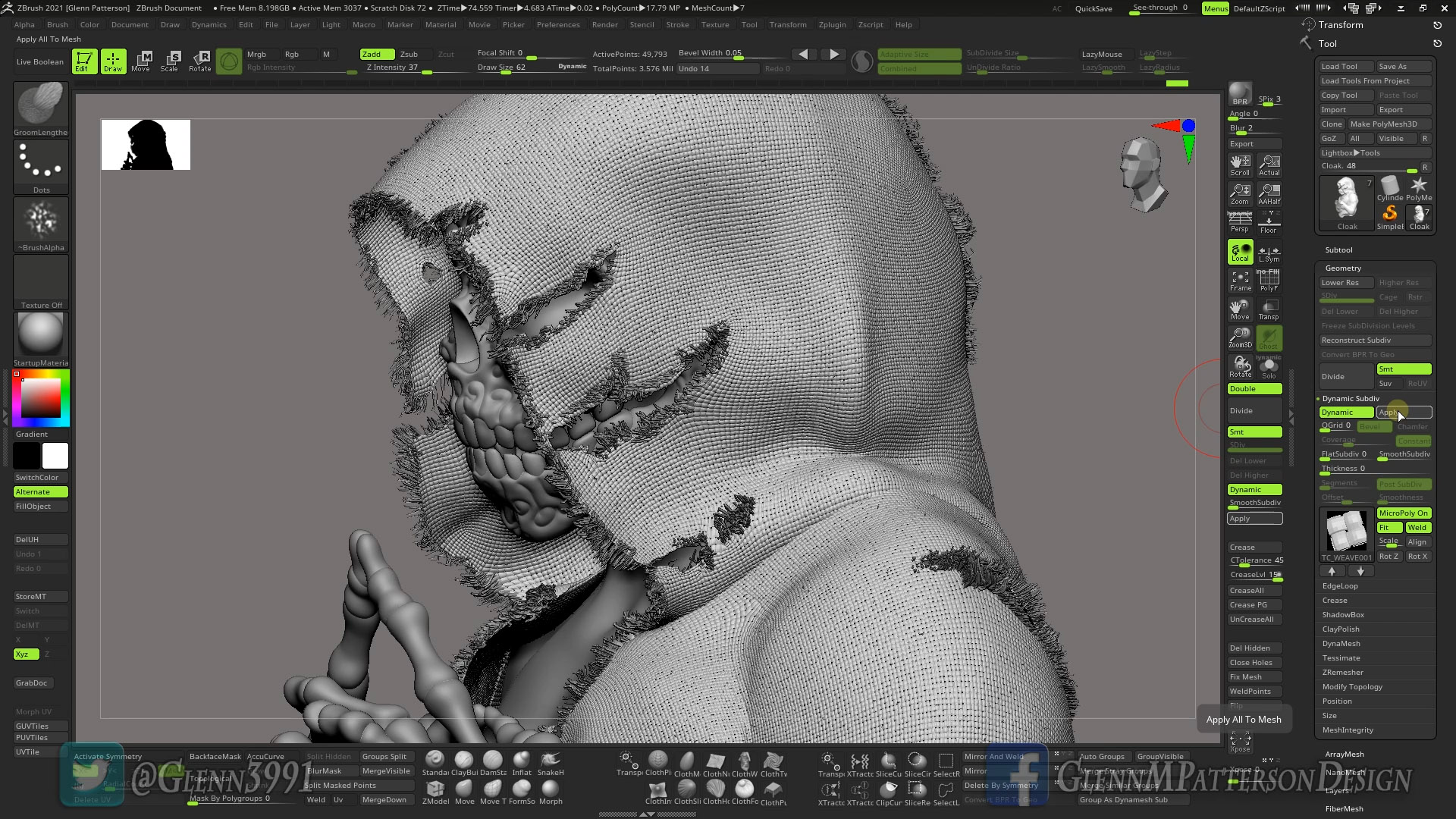Collapse the Dynamic Subdiv section

[x=1352, y=398]
